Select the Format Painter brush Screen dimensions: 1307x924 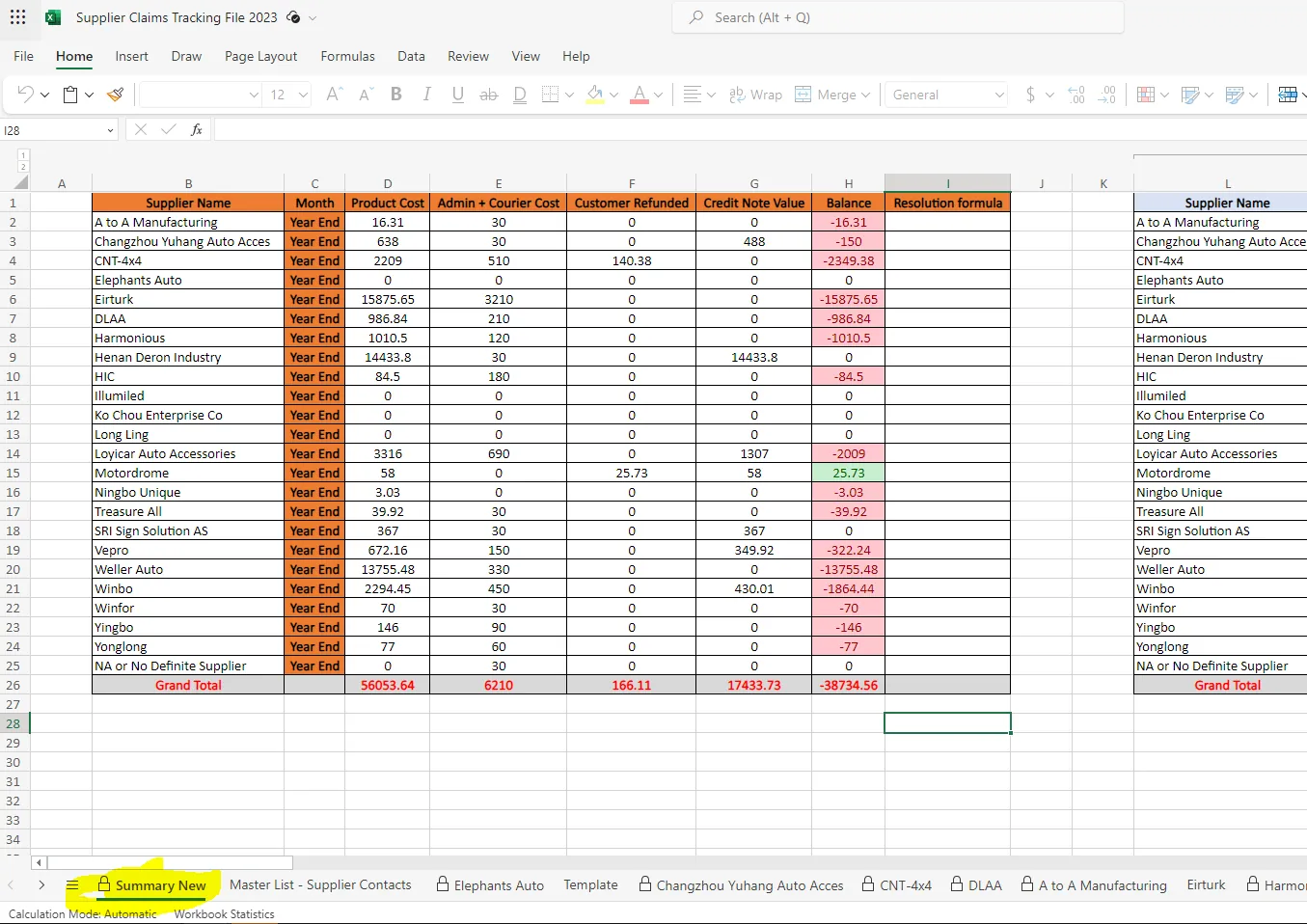(115, 95)
